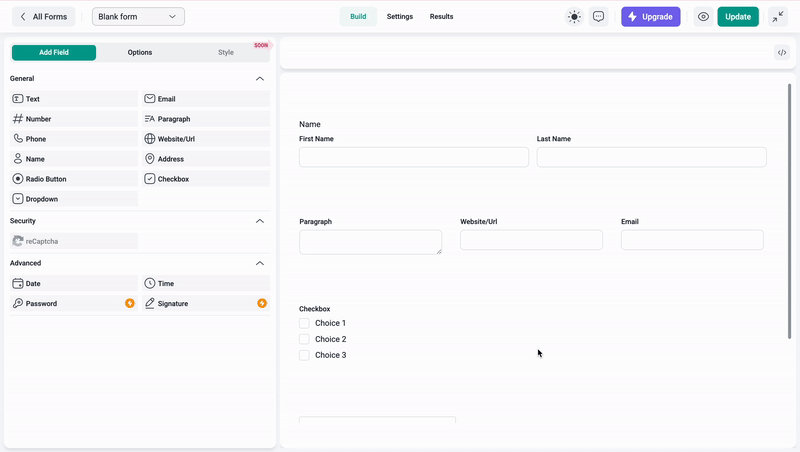The width and height of the screenshot is (800, 452).
Task: Click the Website/Url input in the form
Action: 531,240
